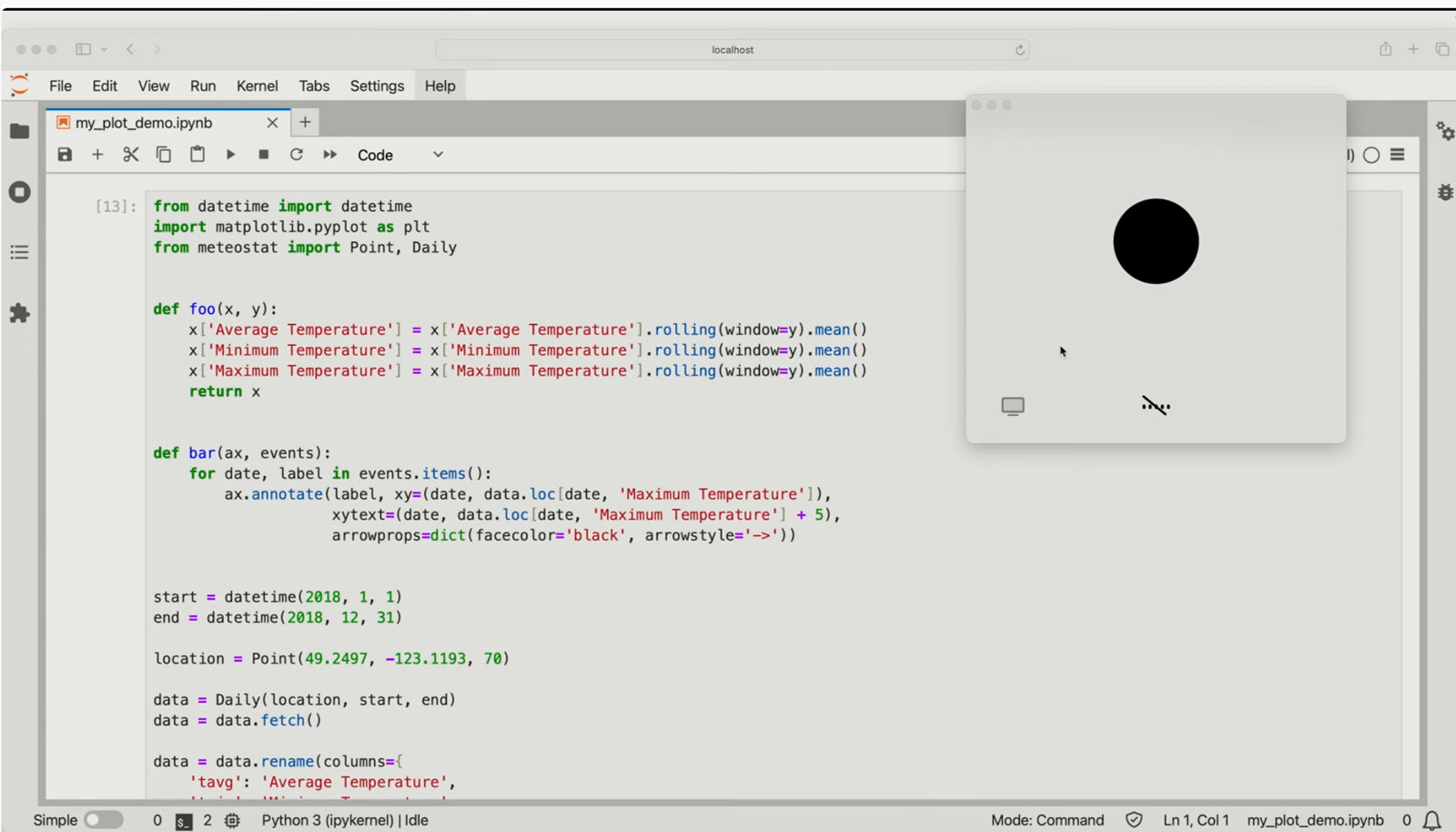The width and height of the screenshot is (1456, 832).
Task: Open notifications via the bell icon
Action: pos(1431,820)
